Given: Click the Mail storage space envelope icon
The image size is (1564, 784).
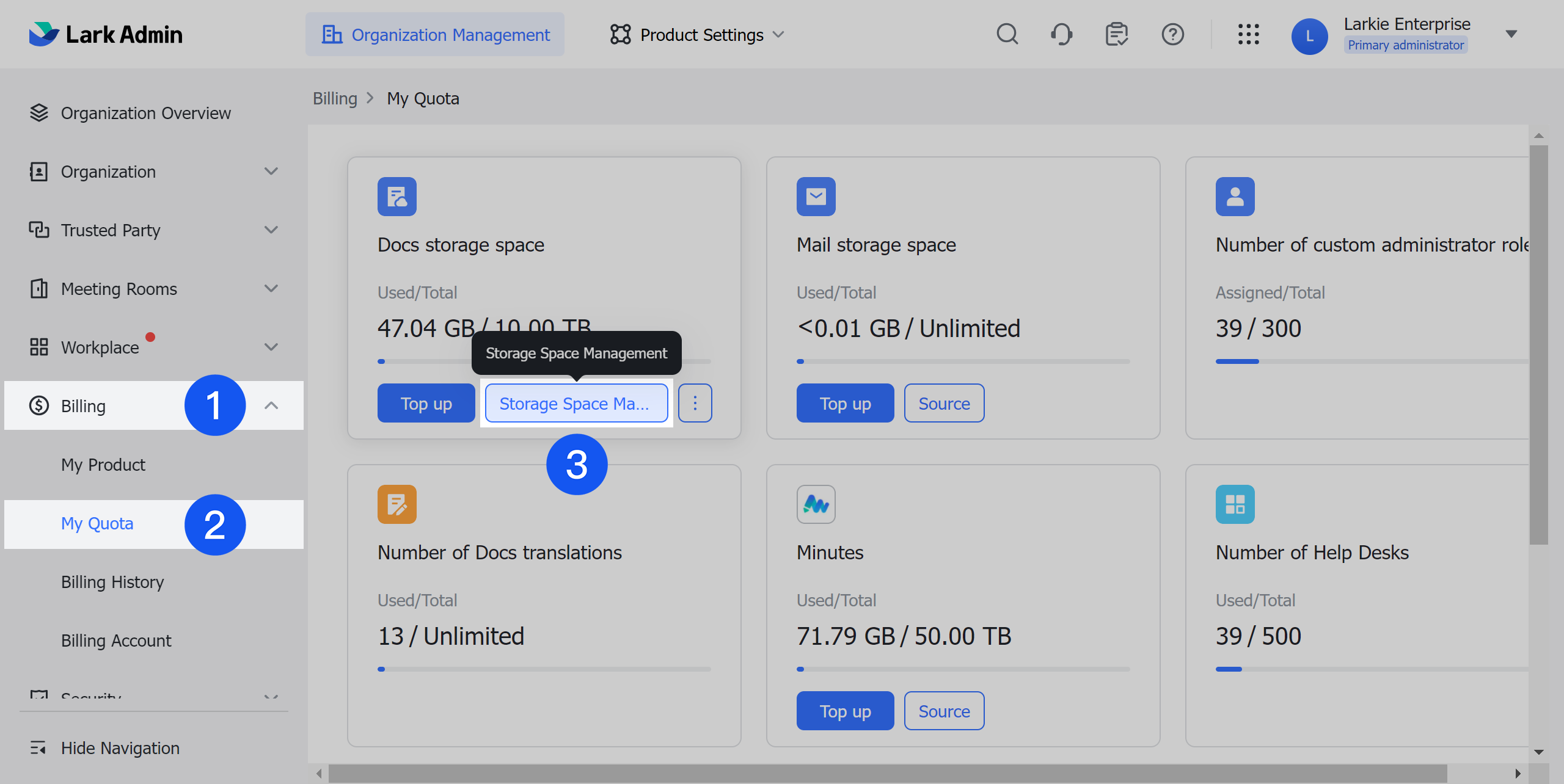Looking at the screenshot, I should pos(816,197).
